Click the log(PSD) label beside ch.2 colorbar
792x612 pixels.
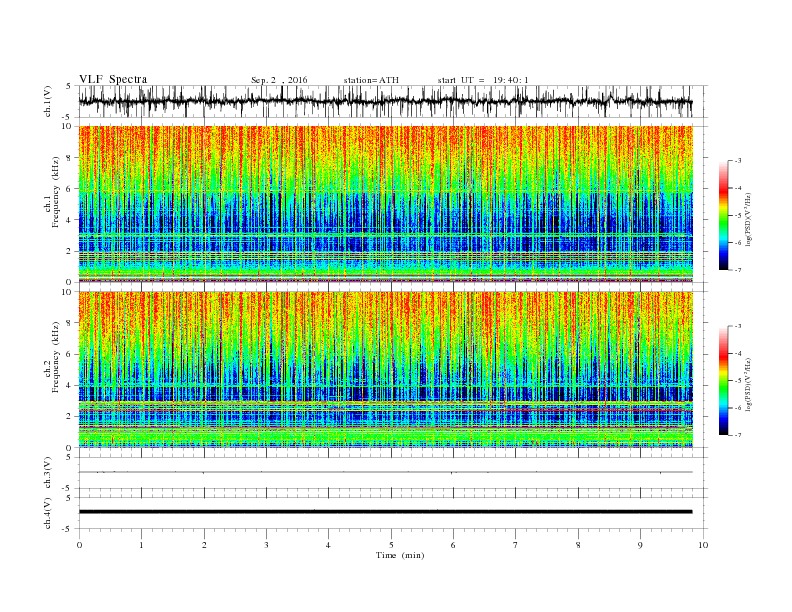tap(748, 383)
